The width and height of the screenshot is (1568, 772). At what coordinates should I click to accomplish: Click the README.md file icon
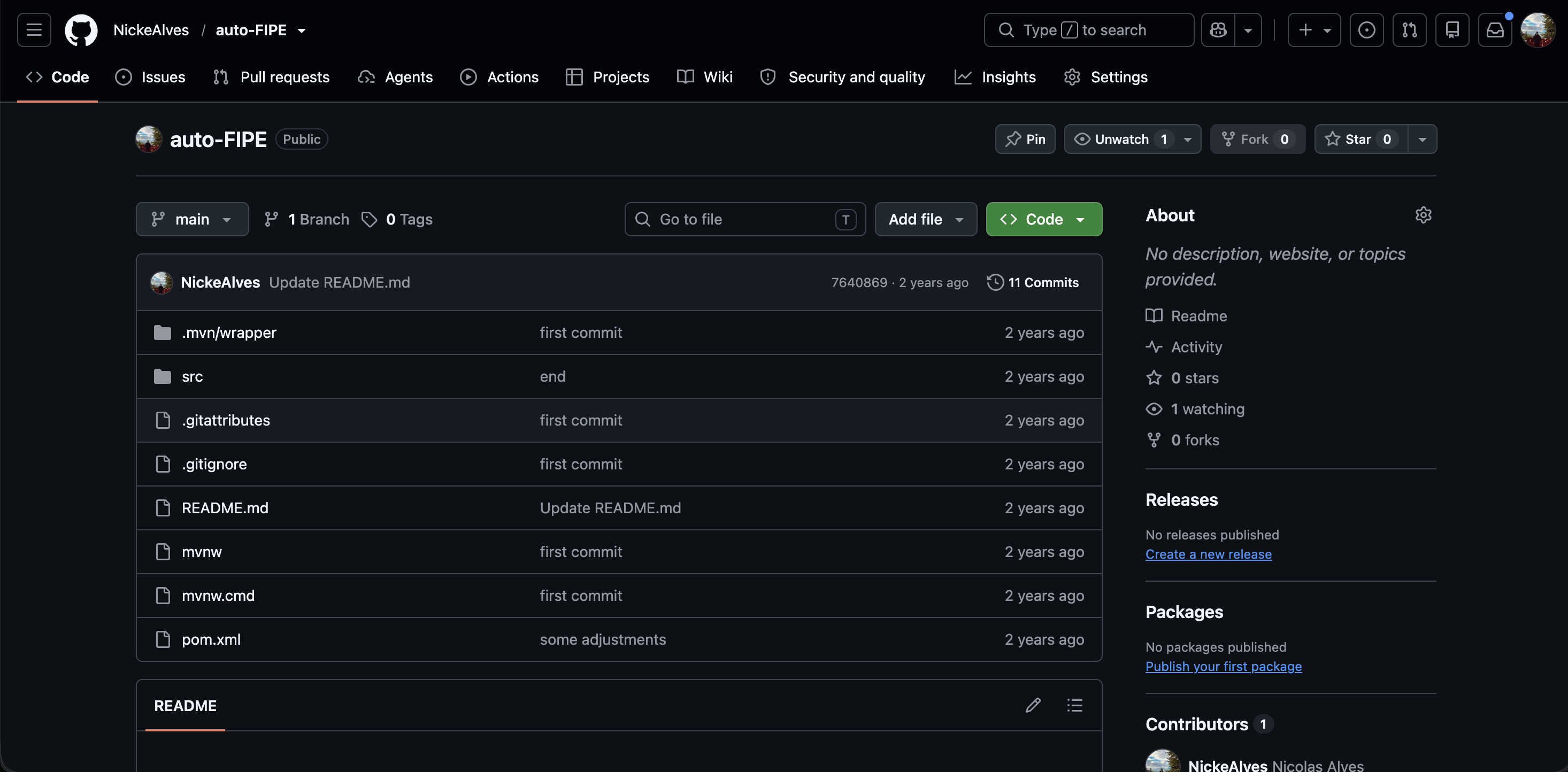(x=163, y=508)
